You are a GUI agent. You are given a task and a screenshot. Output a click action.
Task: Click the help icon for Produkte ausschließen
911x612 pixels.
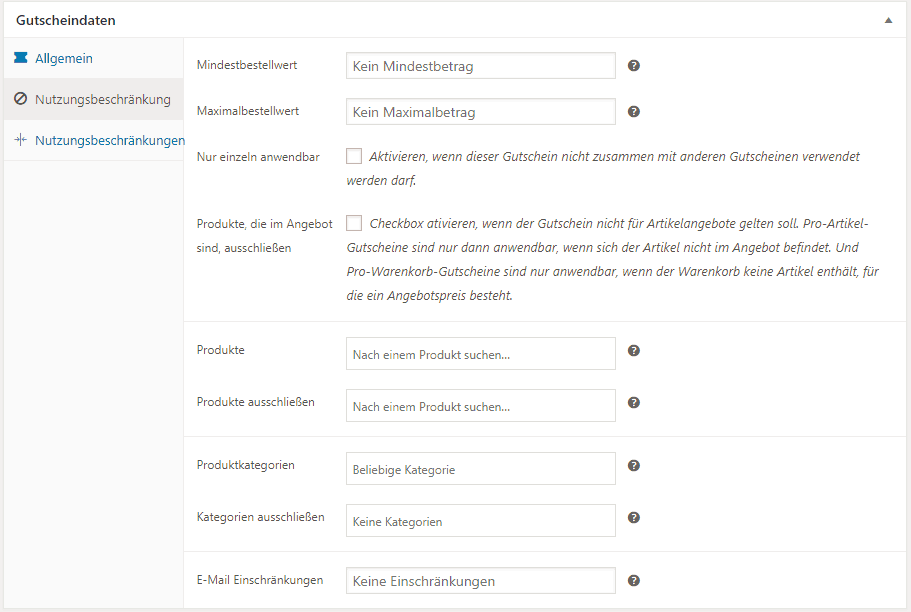click(x=634, y=403)
